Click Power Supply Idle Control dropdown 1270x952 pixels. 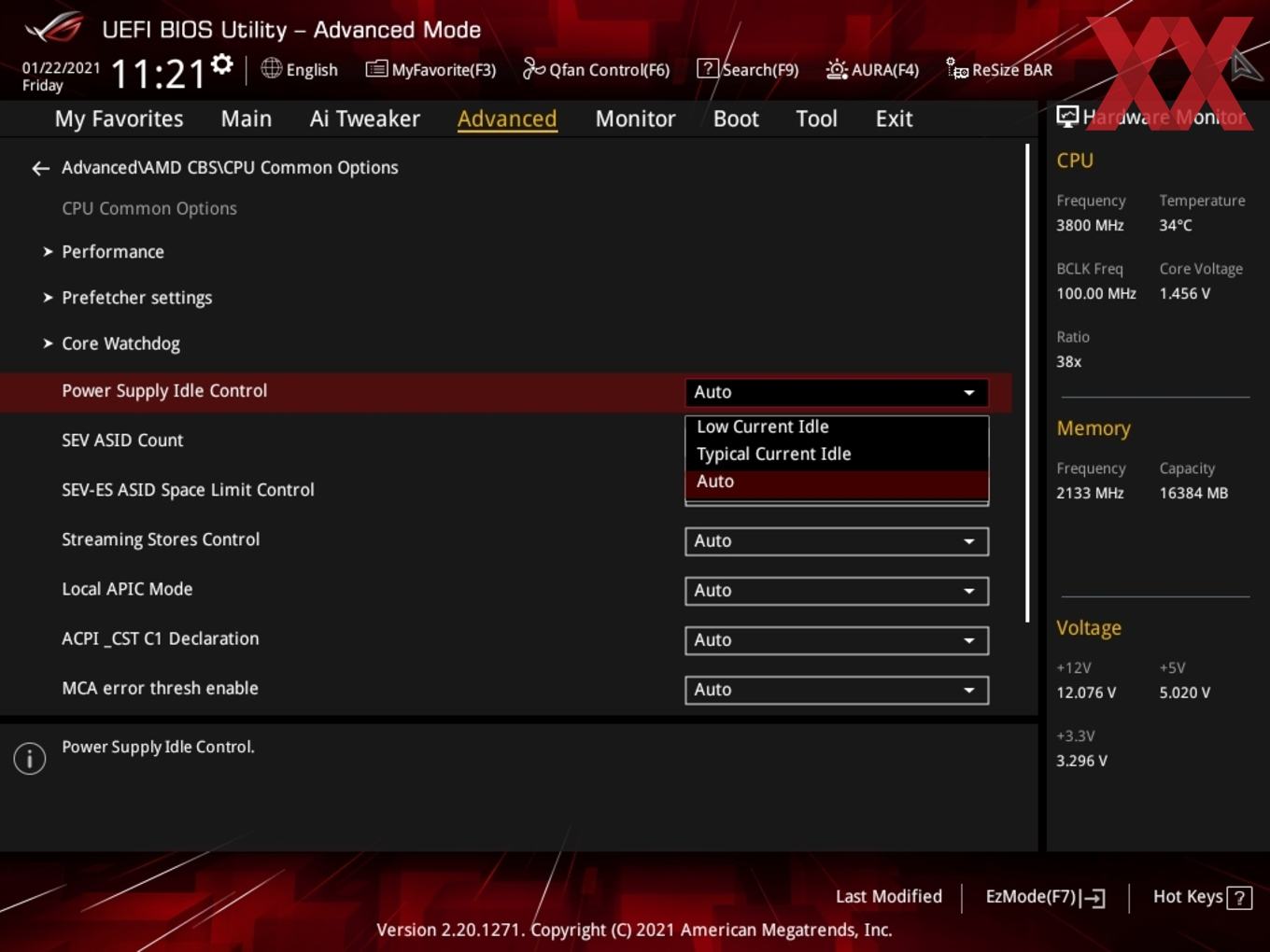pyautogui.click(x=837, y=393)
